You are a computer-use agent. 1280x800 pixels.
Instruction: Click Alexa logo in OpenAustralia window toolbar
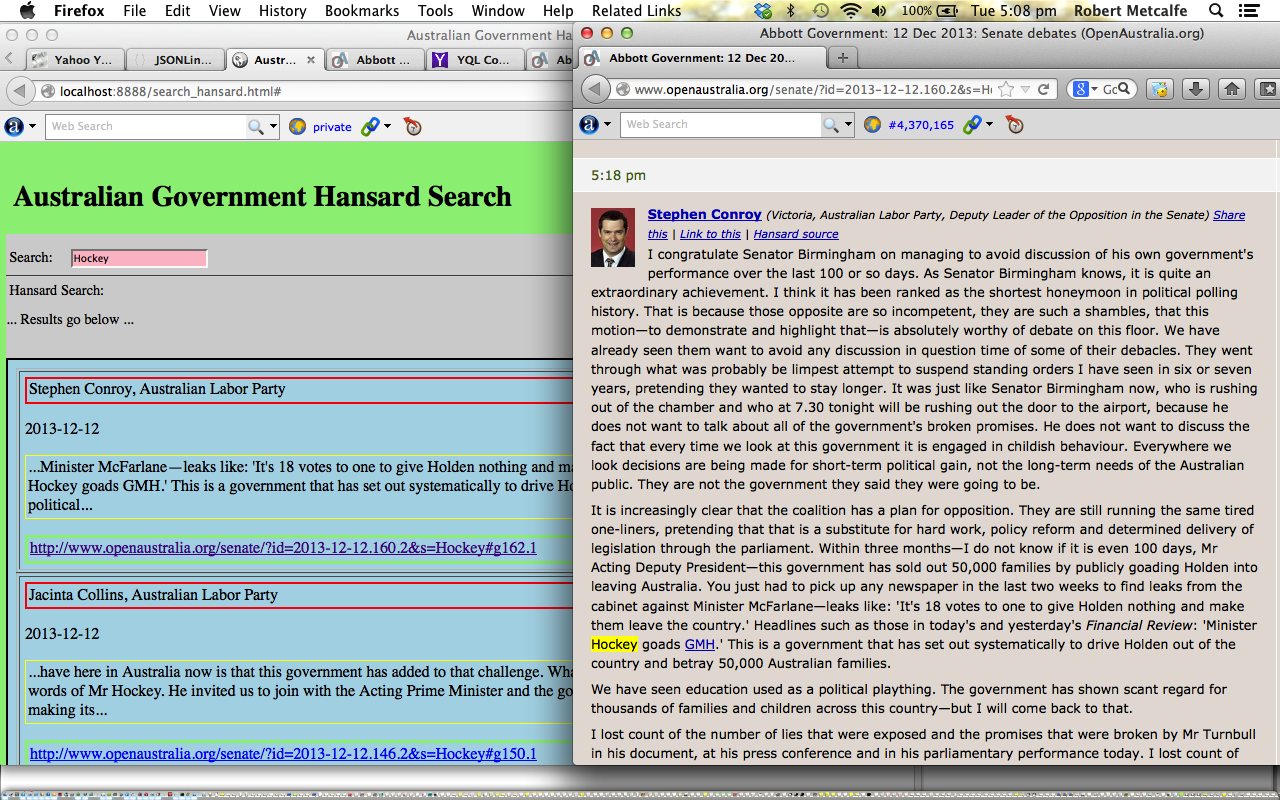pos(590,124)
